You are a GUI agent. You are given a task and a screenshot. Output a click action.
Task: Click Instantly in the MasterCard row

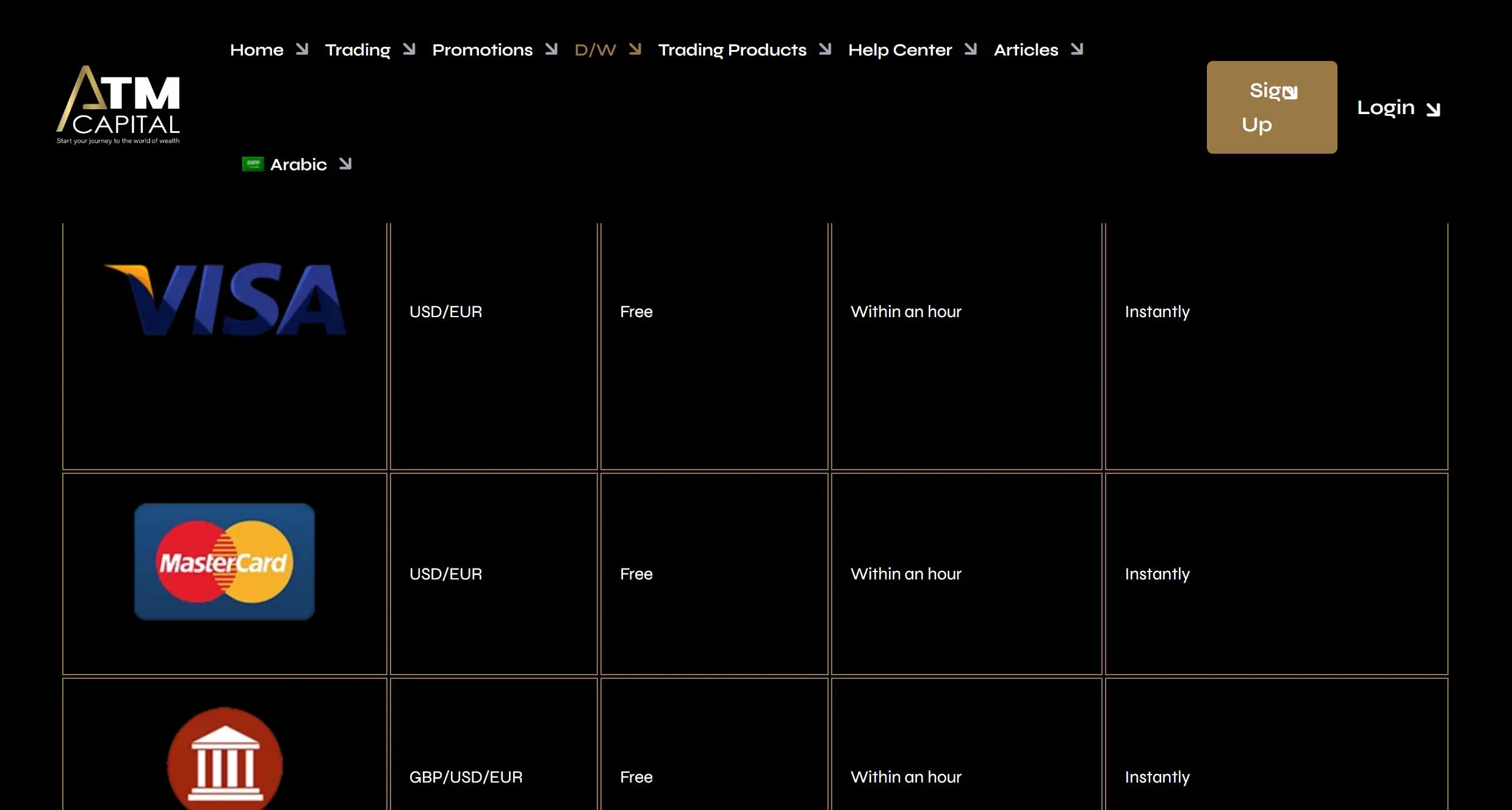1157,575
